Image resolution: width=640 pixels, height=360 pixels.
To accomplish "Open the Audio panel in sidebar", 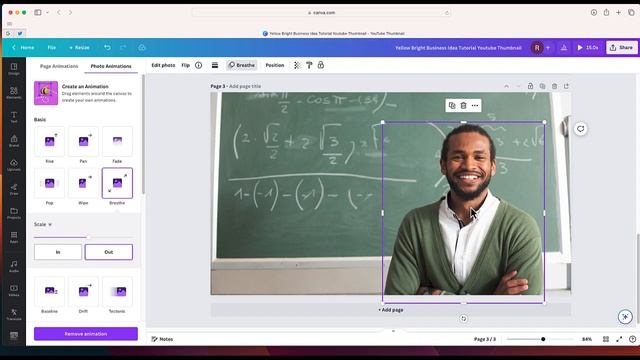I will coord(14,266).
